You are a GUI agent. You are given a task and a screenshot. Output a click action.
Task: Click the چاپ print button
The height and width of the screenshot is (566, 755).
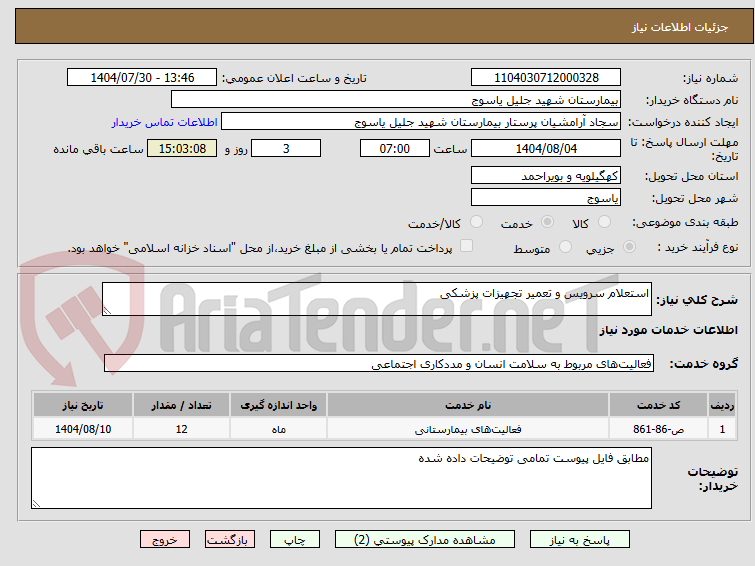click(x=295, y=540)
